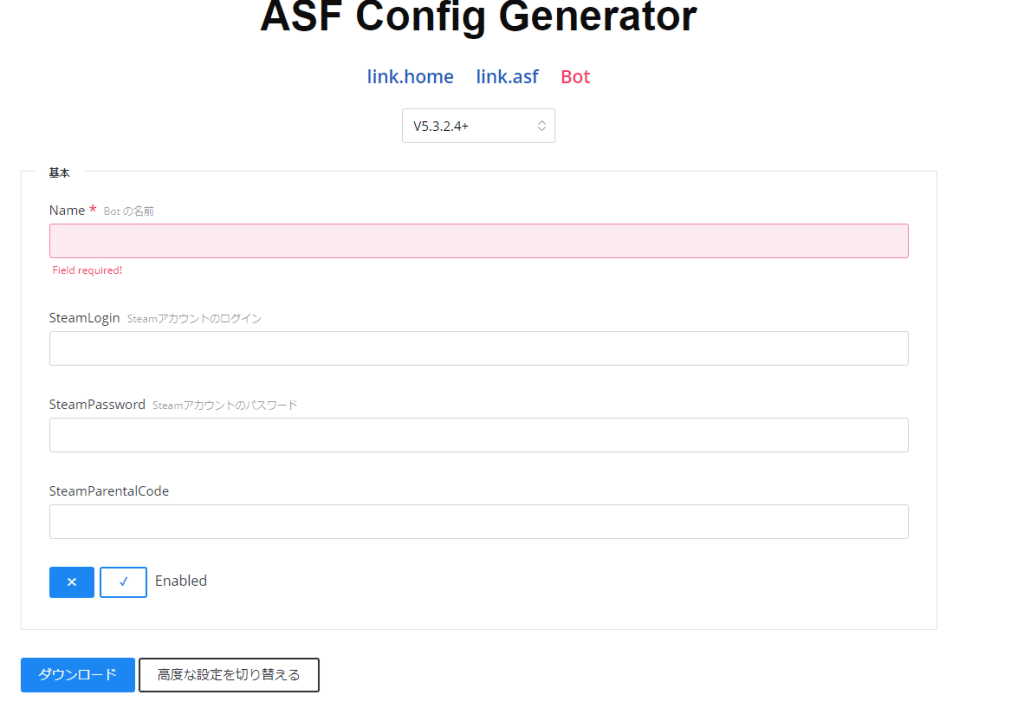Open the ASF version dropdown showing V5.3.2.4+
The height and width of the screenshot is (721, 1024).
pos(478,125)
